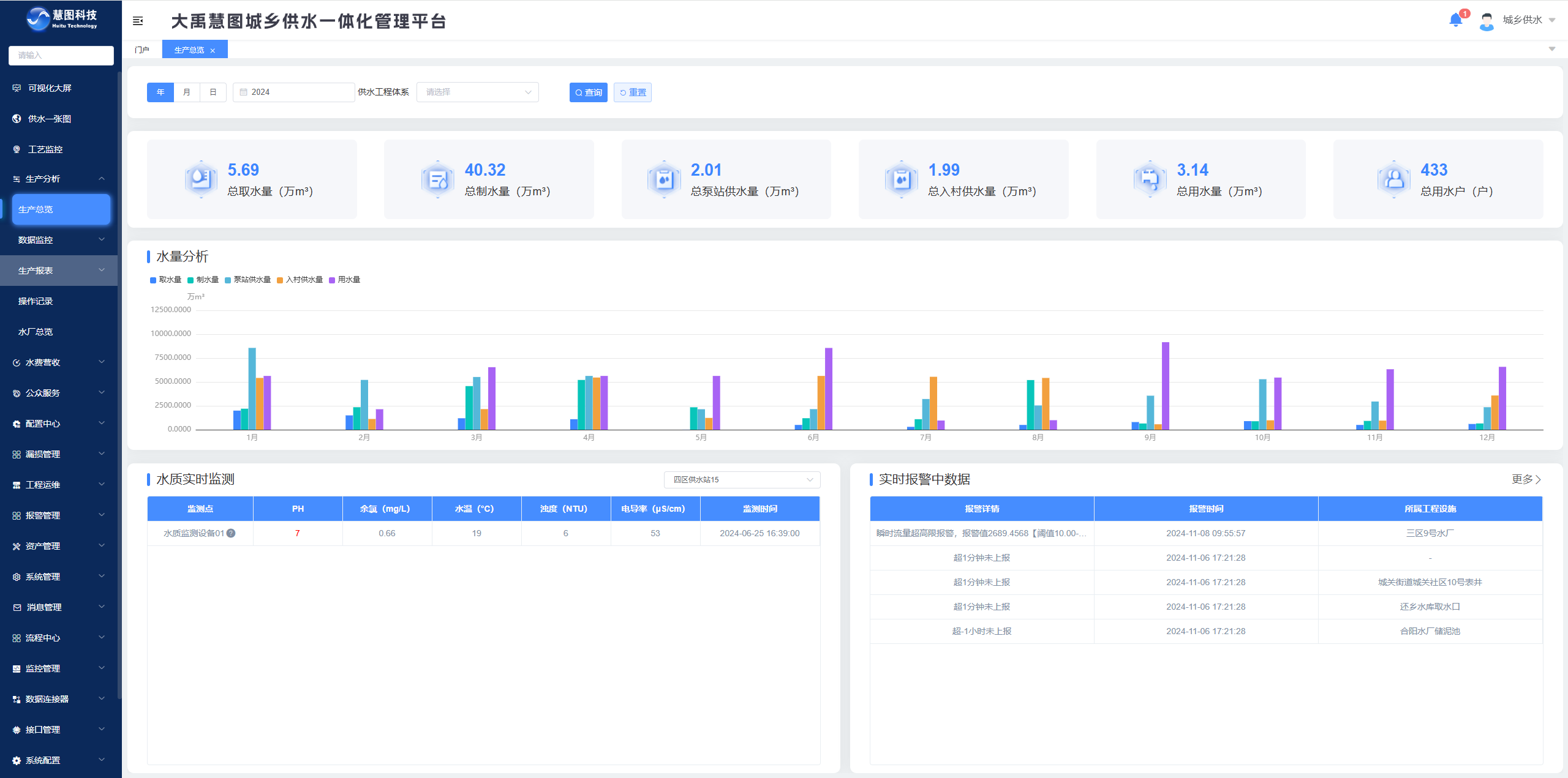Select the 年 time granularity option

click(x=160, y=92)
